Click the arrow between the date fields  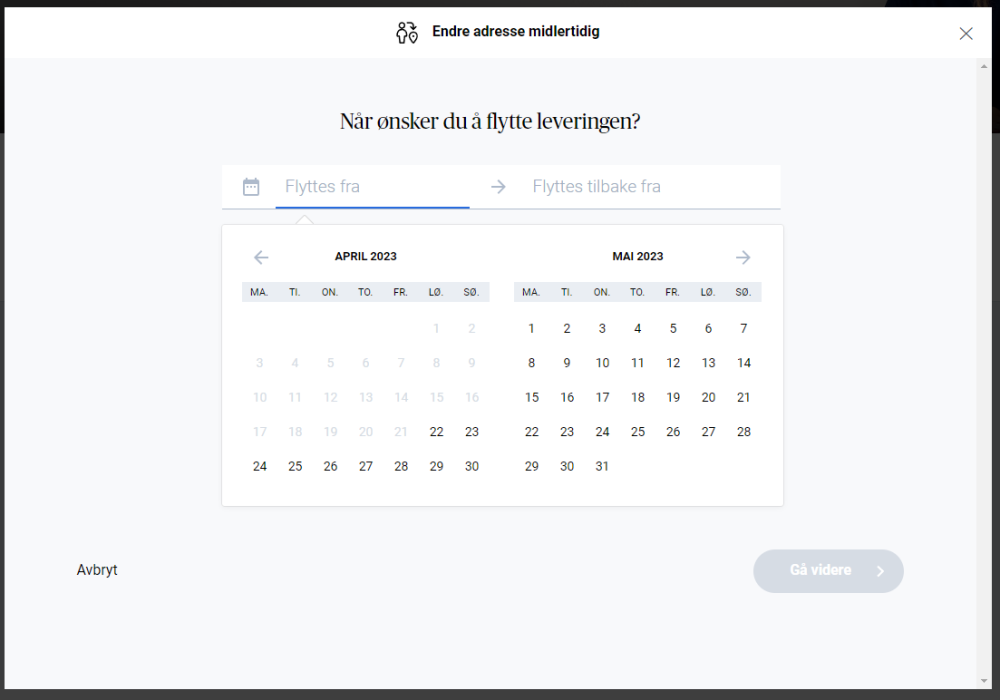(x=498, y=187)
